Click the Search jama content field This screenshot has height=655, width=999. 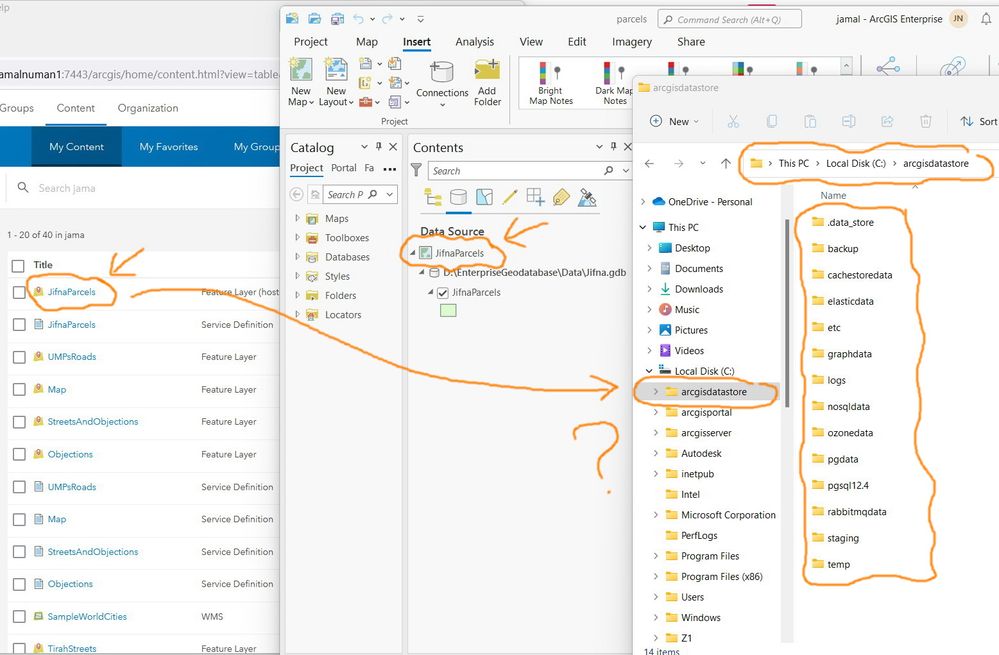coord(143,188)
